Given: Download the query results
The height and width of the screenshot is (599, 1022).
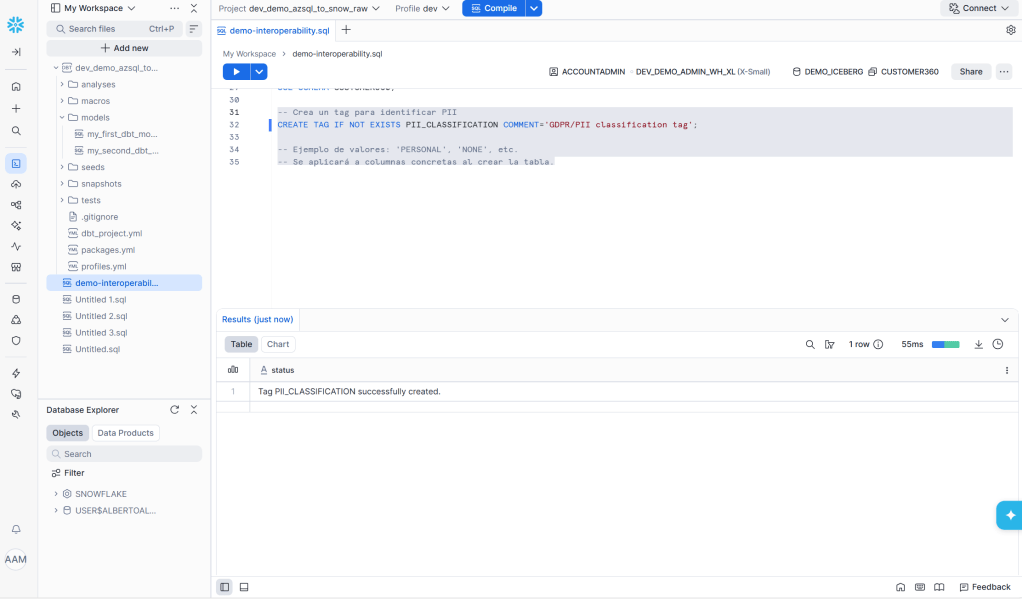Looking at the screenshot, I should [979, 344].
